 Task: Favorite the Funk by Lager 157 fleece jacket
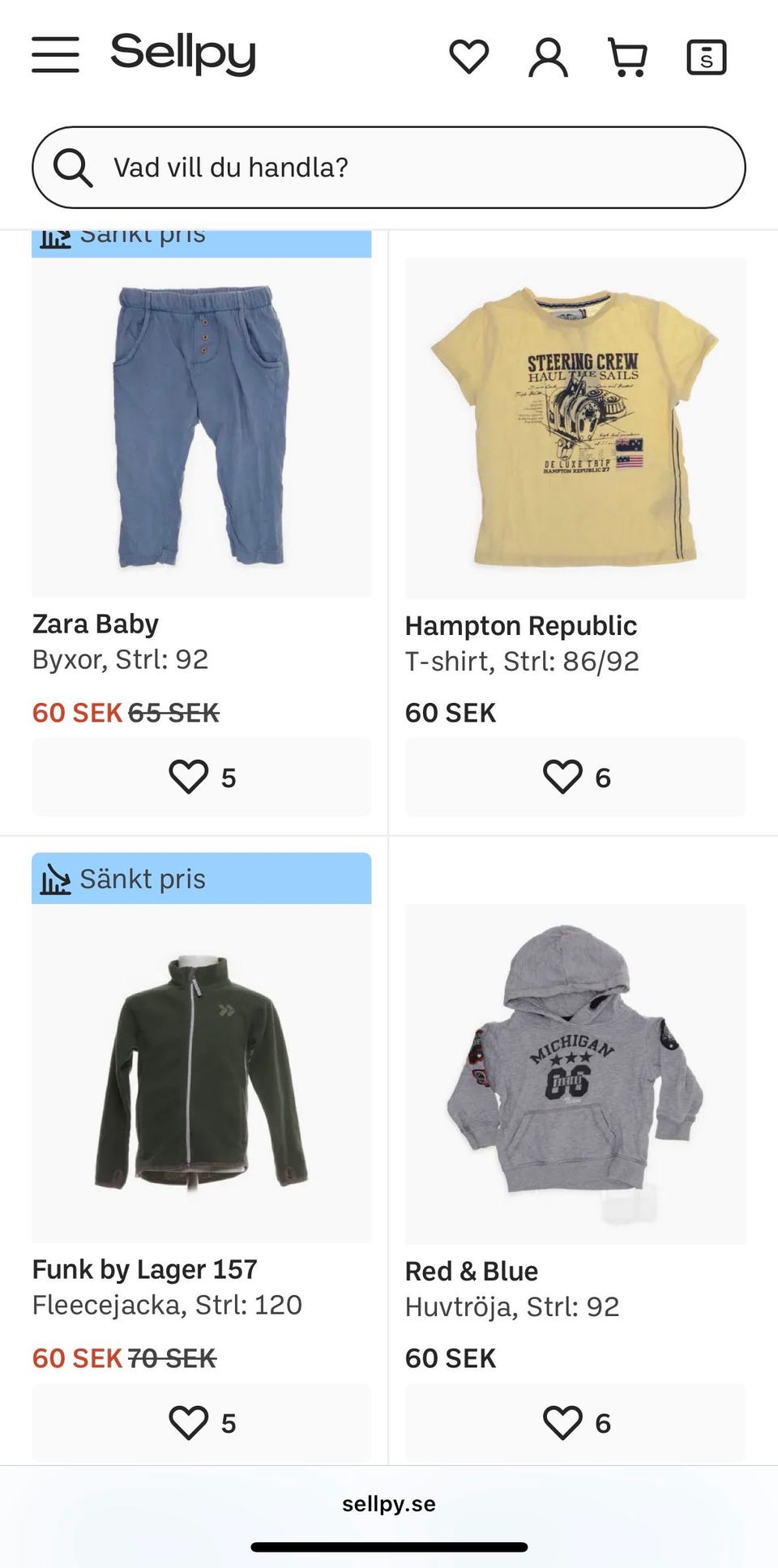(x=201, y=1422)
